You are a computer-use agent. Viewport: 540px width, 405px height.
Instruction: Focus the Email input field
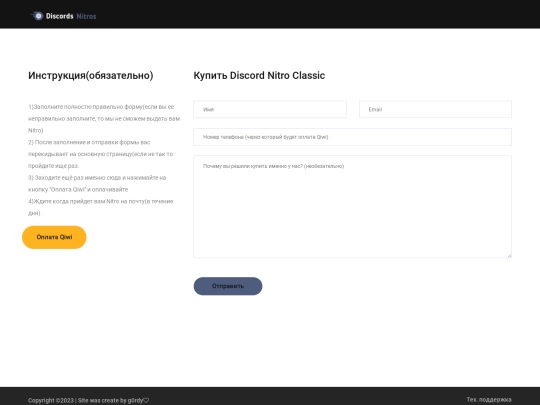tap(435, 110)
